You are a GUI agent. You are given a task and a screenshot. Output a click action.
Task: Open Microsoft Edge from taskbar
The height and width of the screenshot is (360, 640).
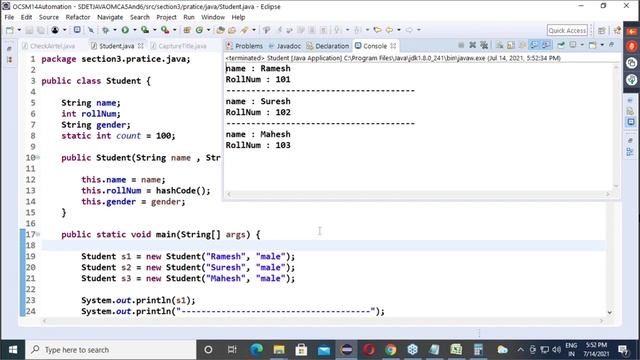[x=257, y=350]
